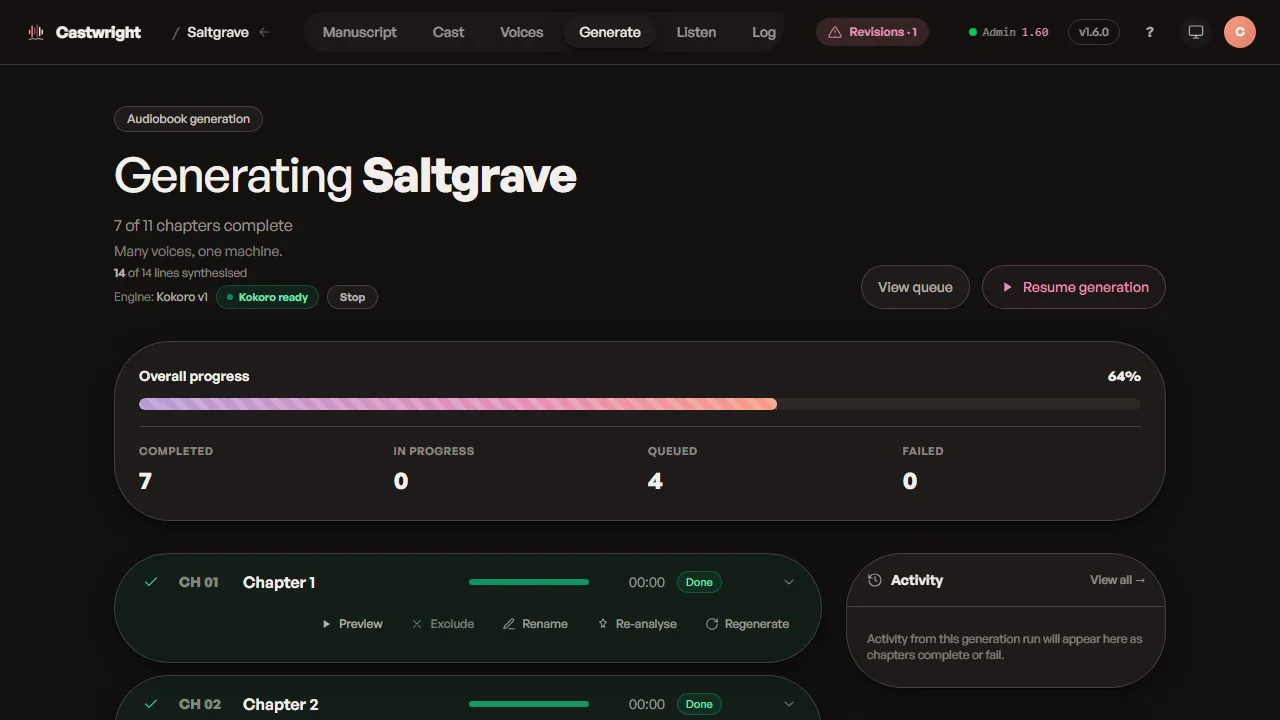The image size is (1280, 720).
Task: Open the Manuscript tab
Action: [360, 32]
